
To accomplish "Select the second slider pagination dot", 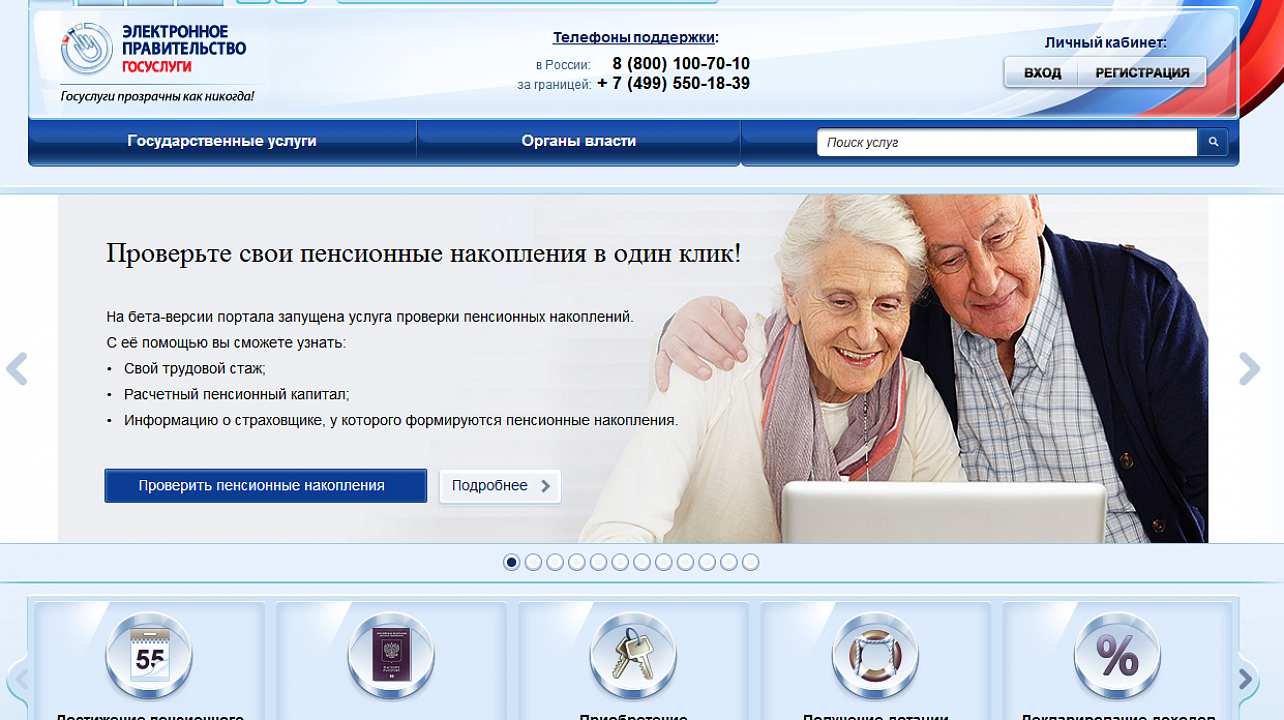I will (x=533, y=562).
